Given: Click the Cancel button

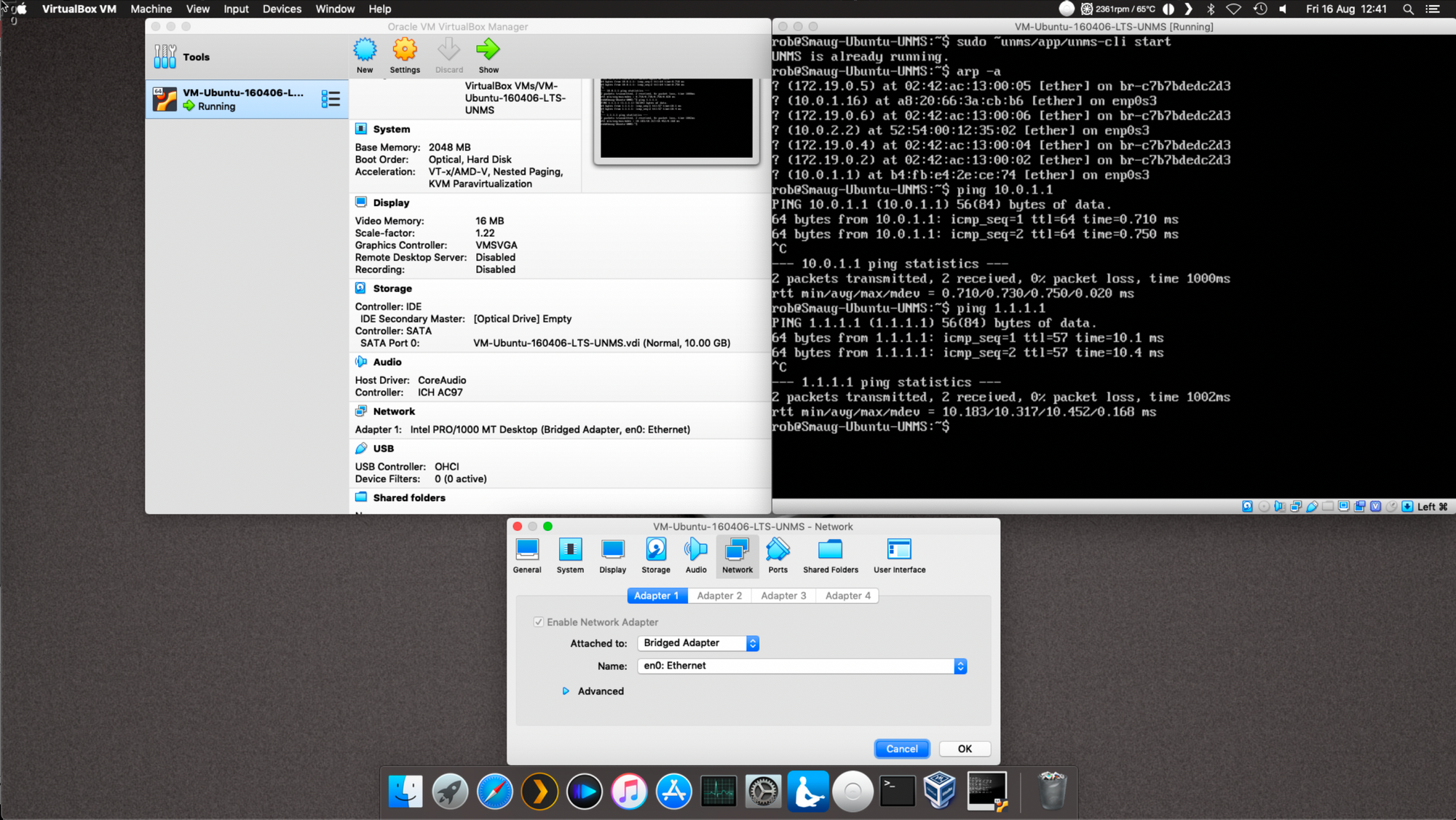Looking at the screenshot, I should 902,749.
